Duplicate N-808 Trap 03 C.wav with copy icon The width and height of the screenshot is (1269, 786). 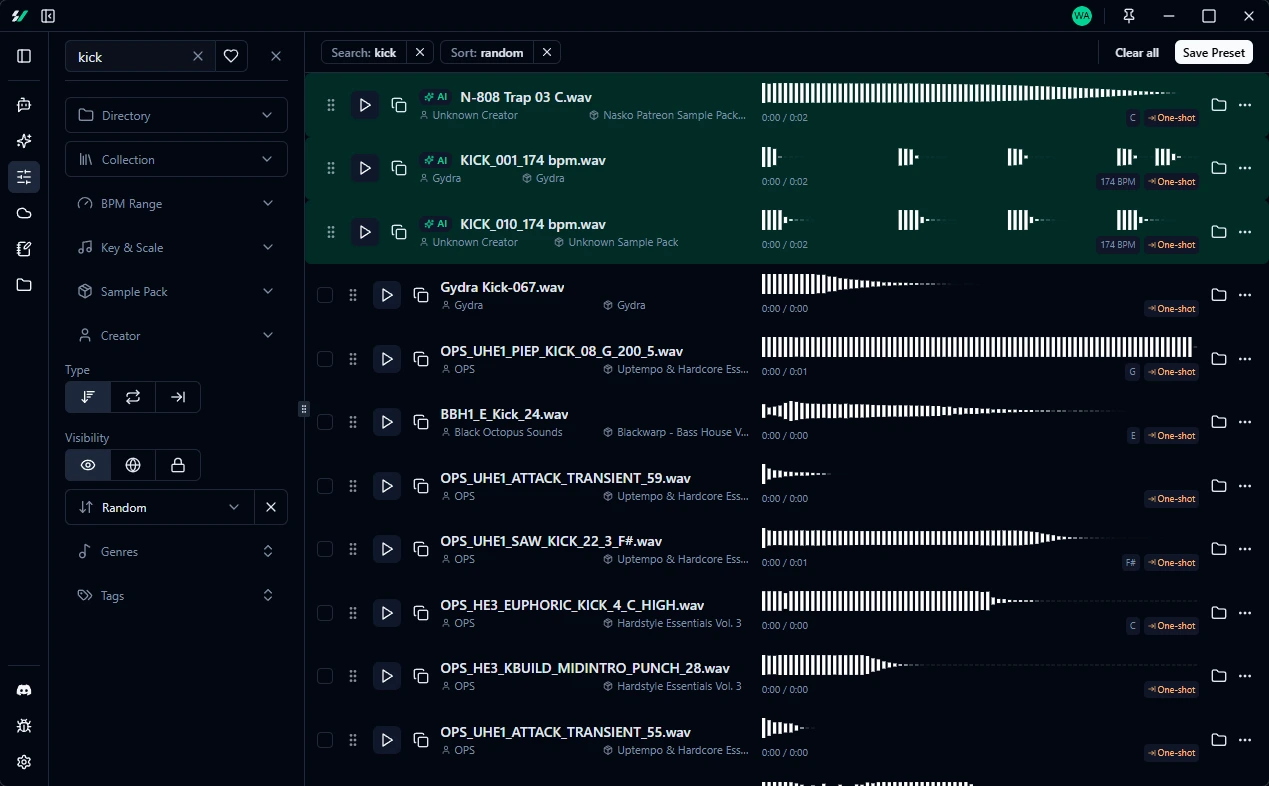tap(398, 104)
